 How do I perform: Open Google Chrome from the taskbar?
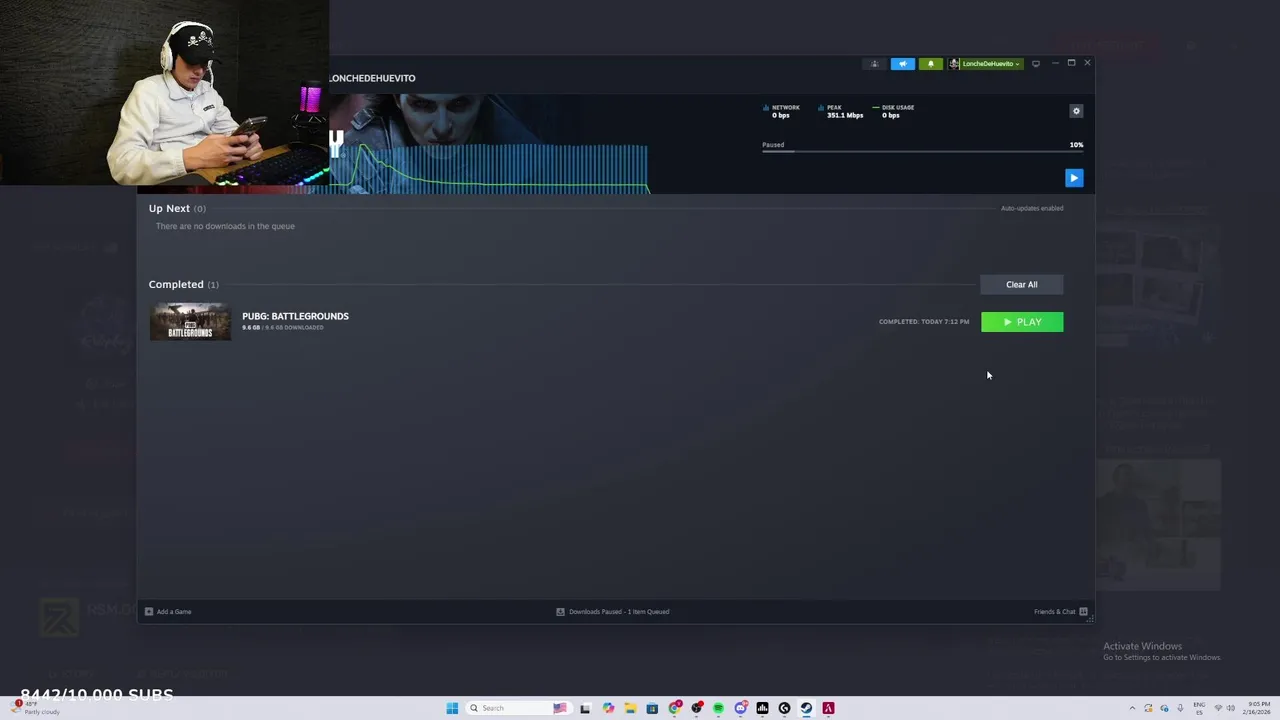pyautogui.click(x=674, y=708)
